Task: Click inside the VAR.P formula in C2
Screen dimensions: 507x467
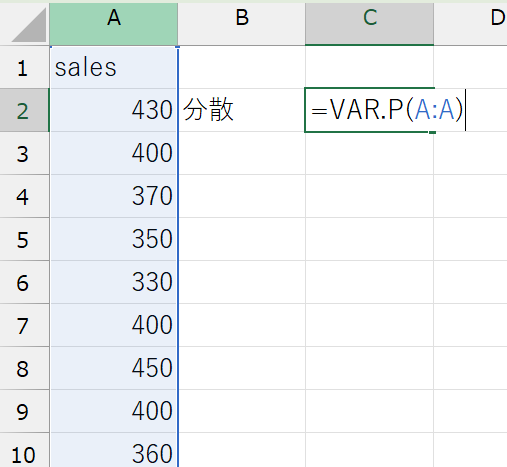Action: (387, 110)
